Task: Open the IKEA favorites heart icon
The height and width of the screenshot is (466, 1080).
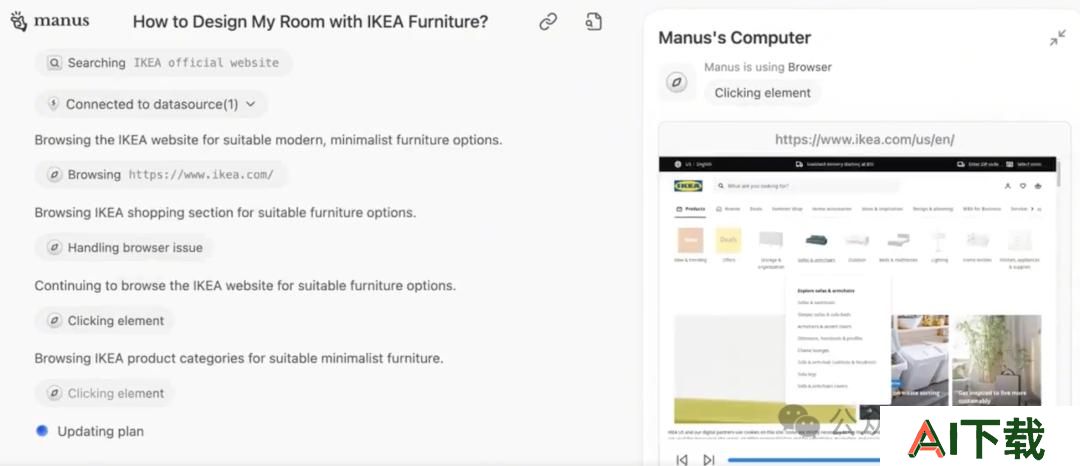Action: pos(1023,186)
